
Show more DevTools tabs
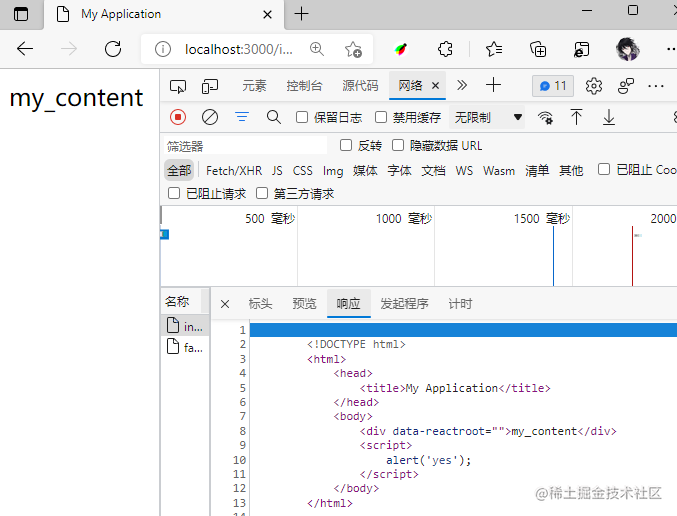462,85
